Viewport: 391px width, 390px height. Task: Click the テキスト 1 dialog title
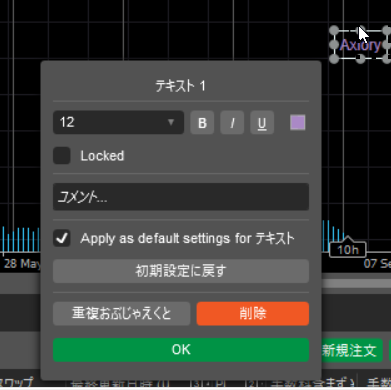pyautogui.click(x=181, y=86)
